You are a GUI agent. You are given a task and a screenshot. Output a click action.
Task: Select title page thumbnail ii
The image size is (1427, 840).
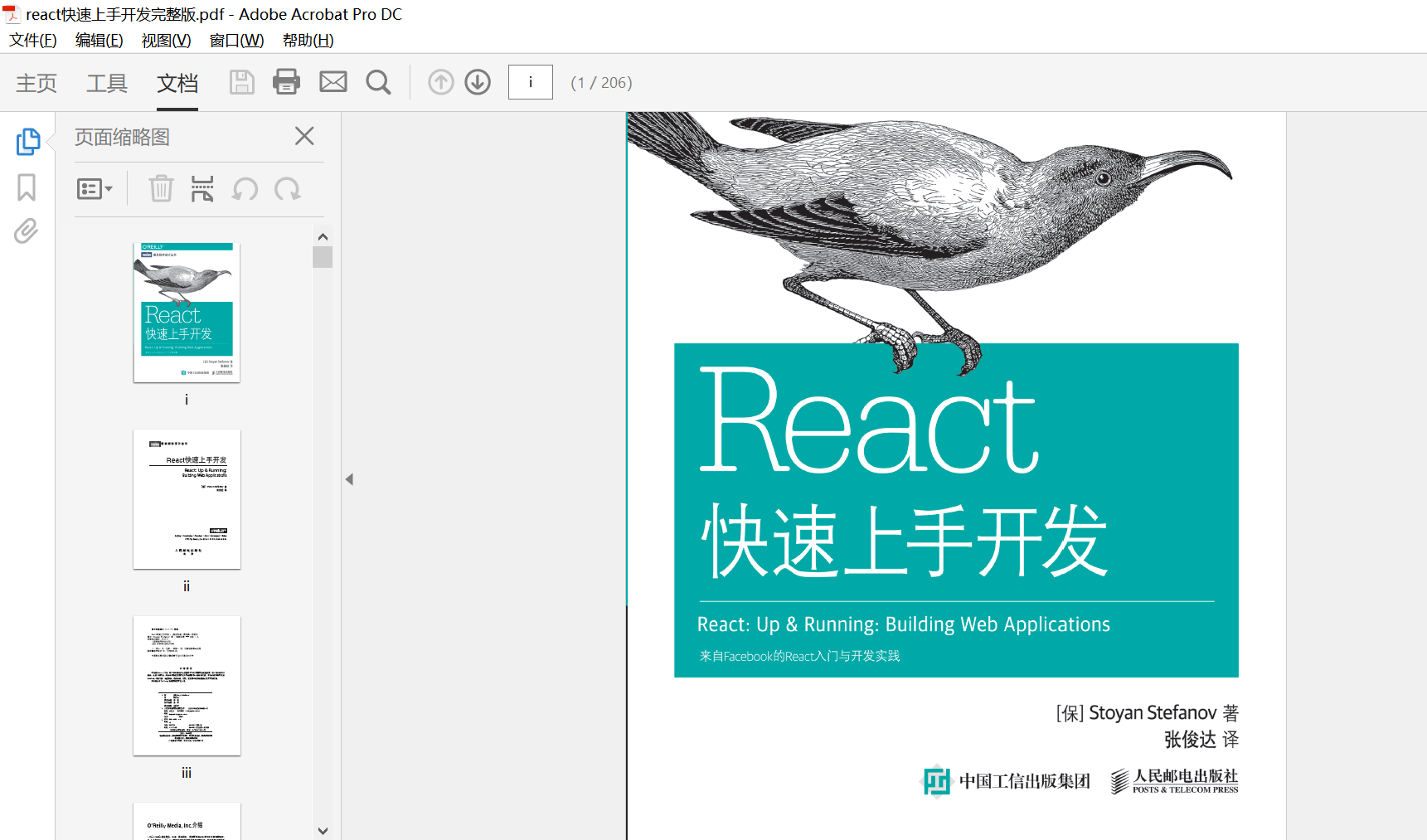pyautogui.click(x=187, y=499)
